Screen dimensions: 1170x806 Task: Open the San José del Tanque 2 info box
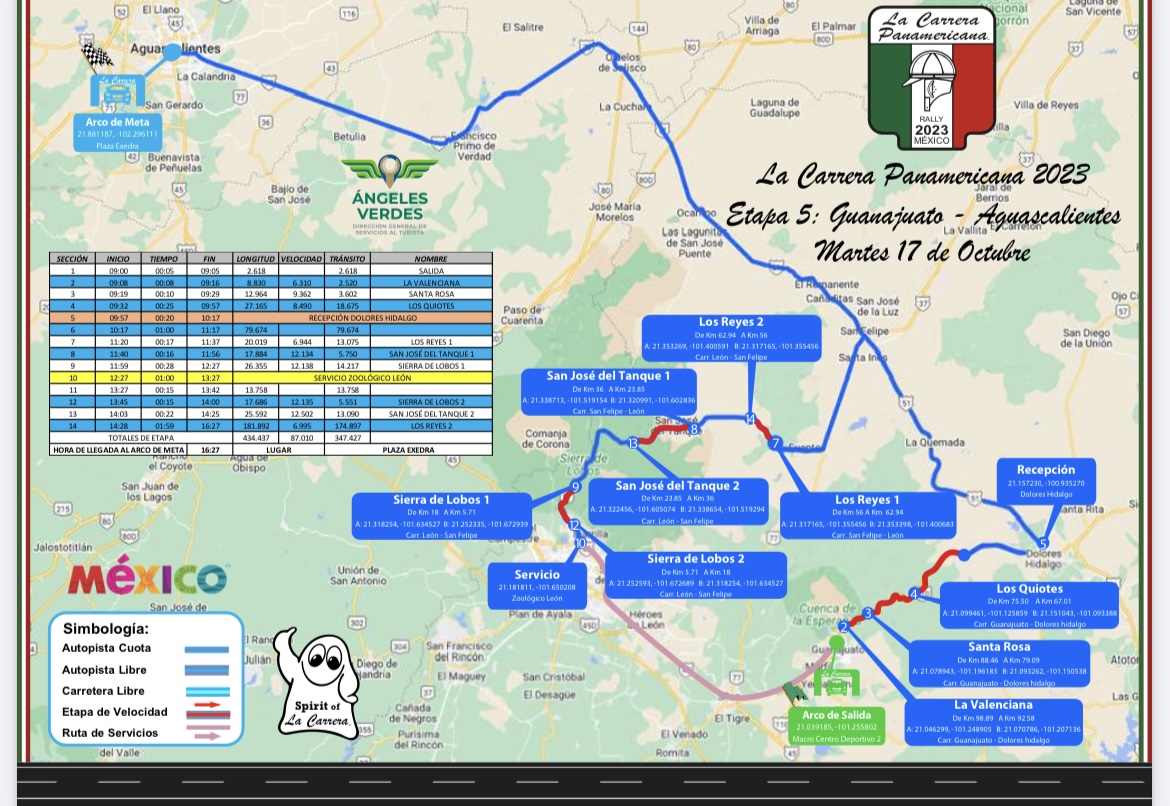click(x=678, y=502)
